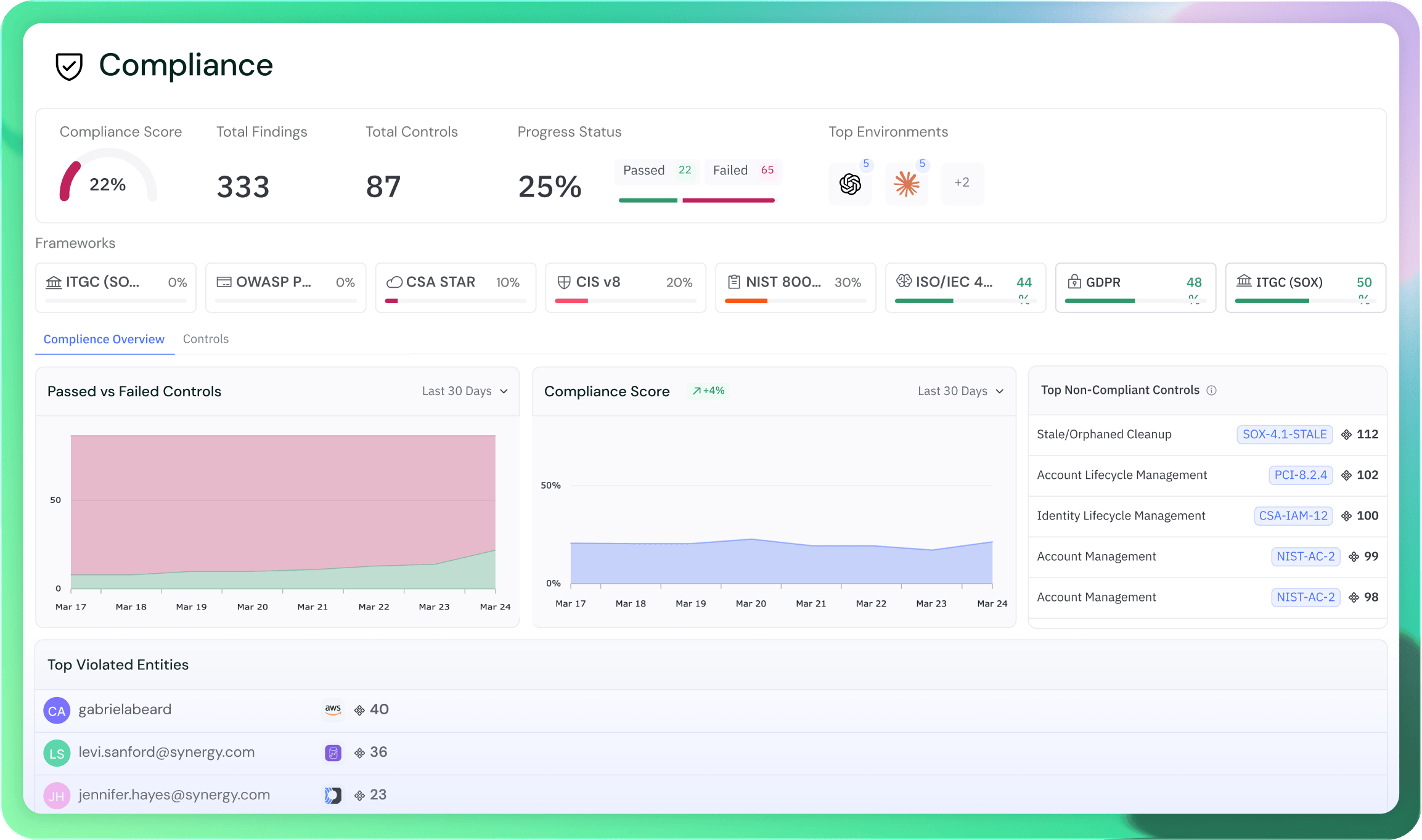Open the OpenAI environment icon
This screenshot has width=1422, height=840.
coord(850,184)
